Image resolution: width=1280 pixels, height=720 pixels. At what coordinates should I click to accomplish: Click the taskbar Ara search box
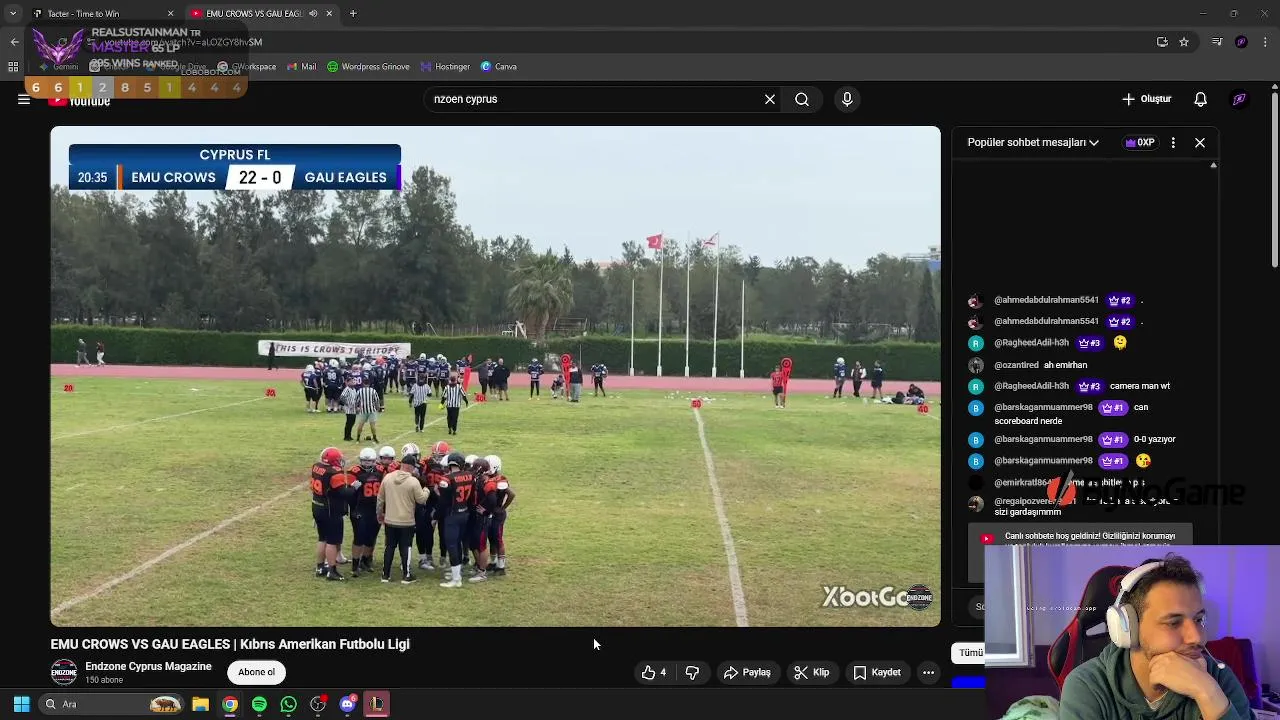pos(110,704)
